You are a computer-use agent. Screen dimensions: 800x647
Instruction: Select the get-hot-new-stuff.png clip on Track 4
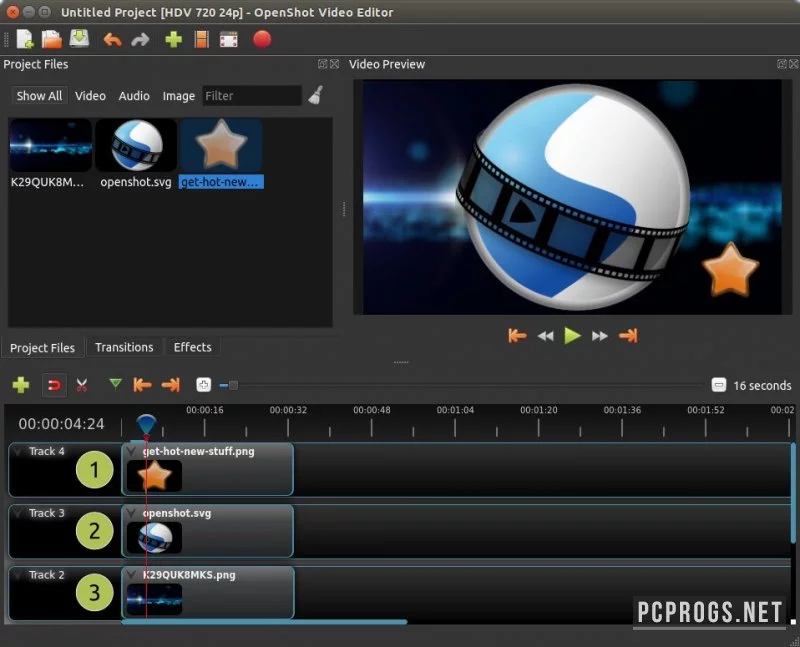coord(208,469)
